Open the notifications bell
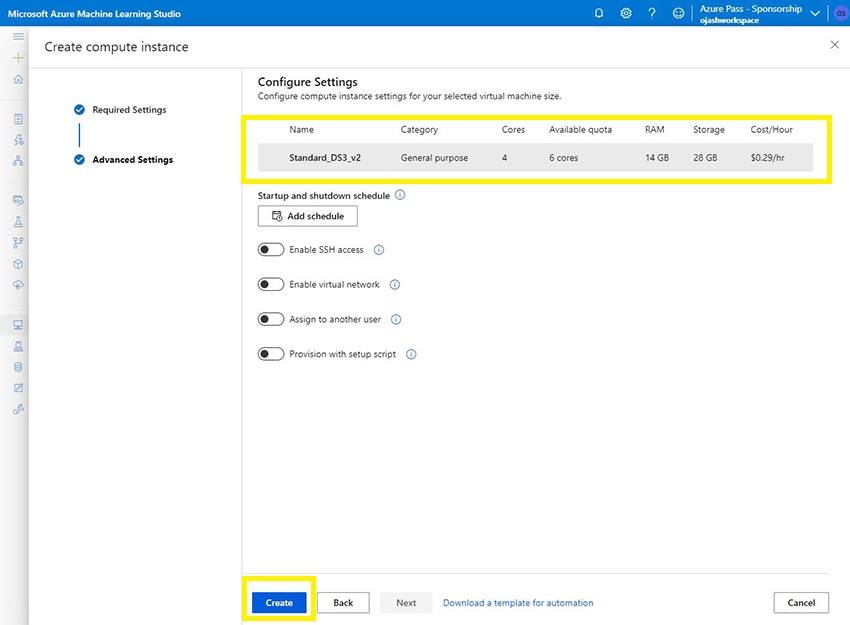The image size is (850, 625). coord(599,13)
